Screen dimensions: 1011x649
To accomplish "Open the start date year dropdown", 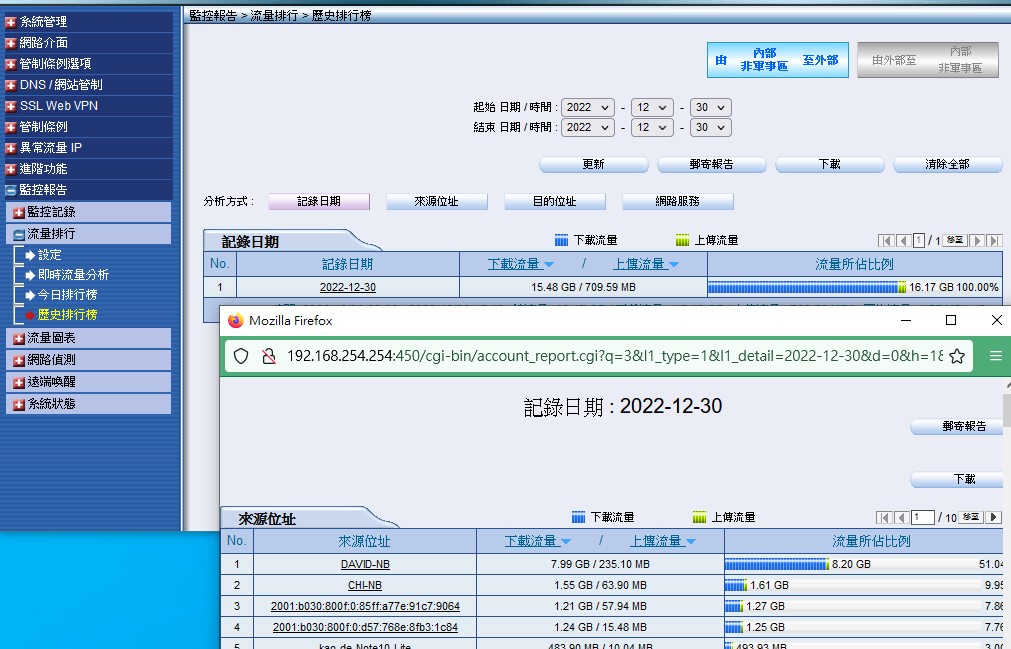I will tap(587, 107).
